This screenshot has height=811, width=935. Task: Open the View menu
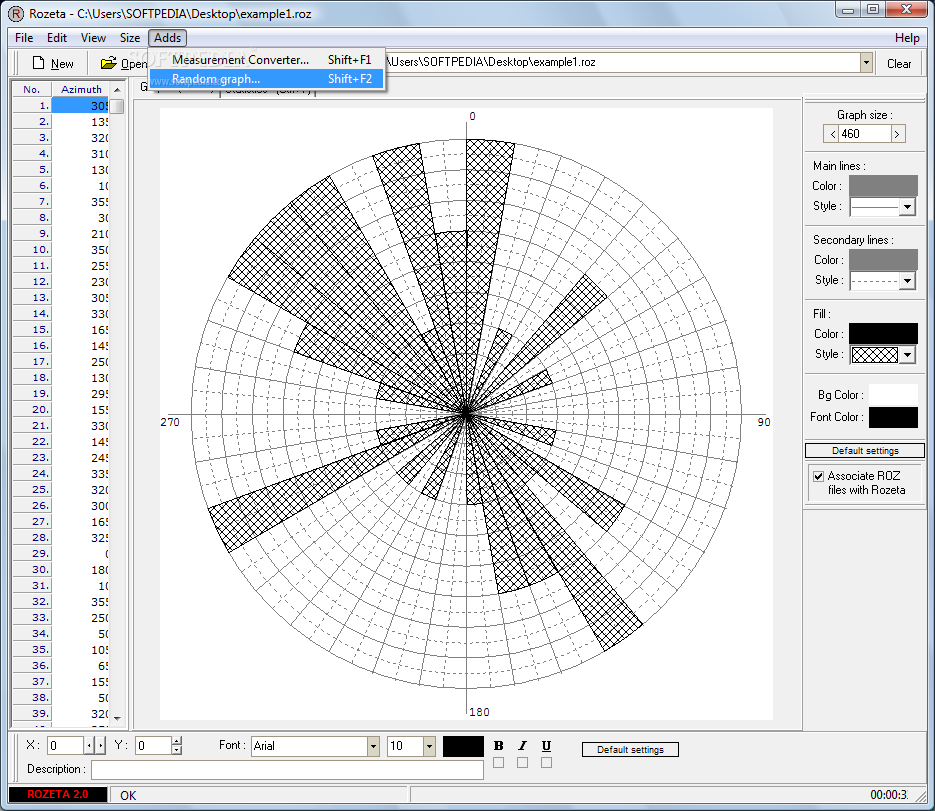point(93,38)
